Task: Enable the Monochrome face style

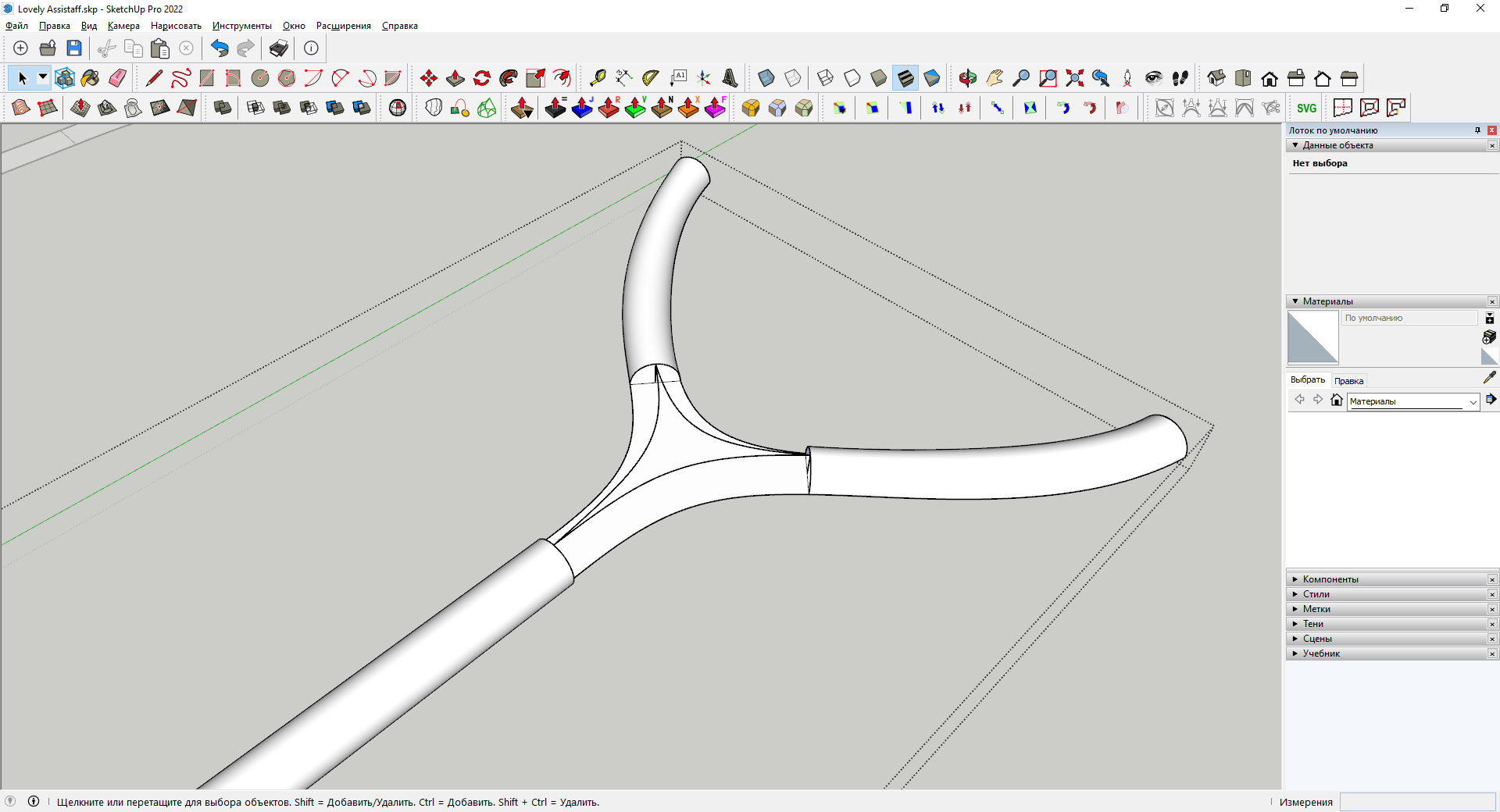Action: [x=932, y=78]
